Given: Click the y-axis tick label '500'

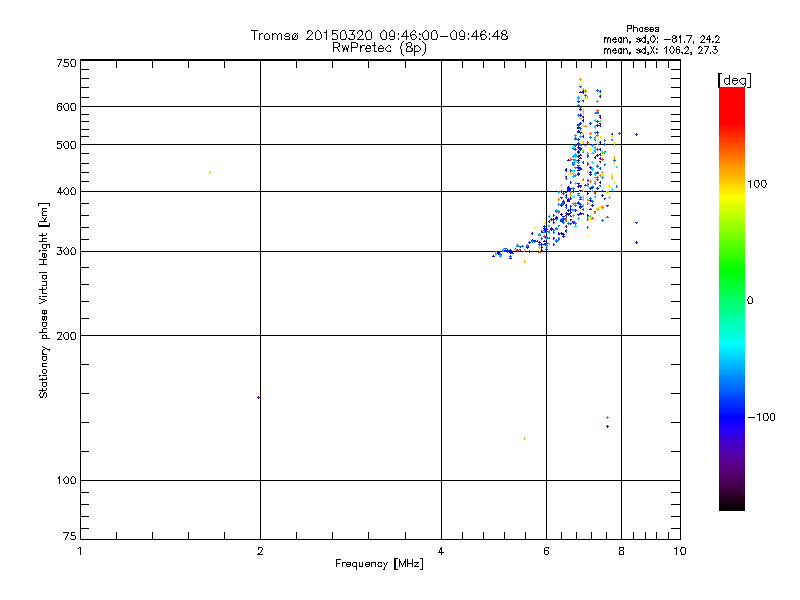Looking at the screenshot, I should (66, 145).
